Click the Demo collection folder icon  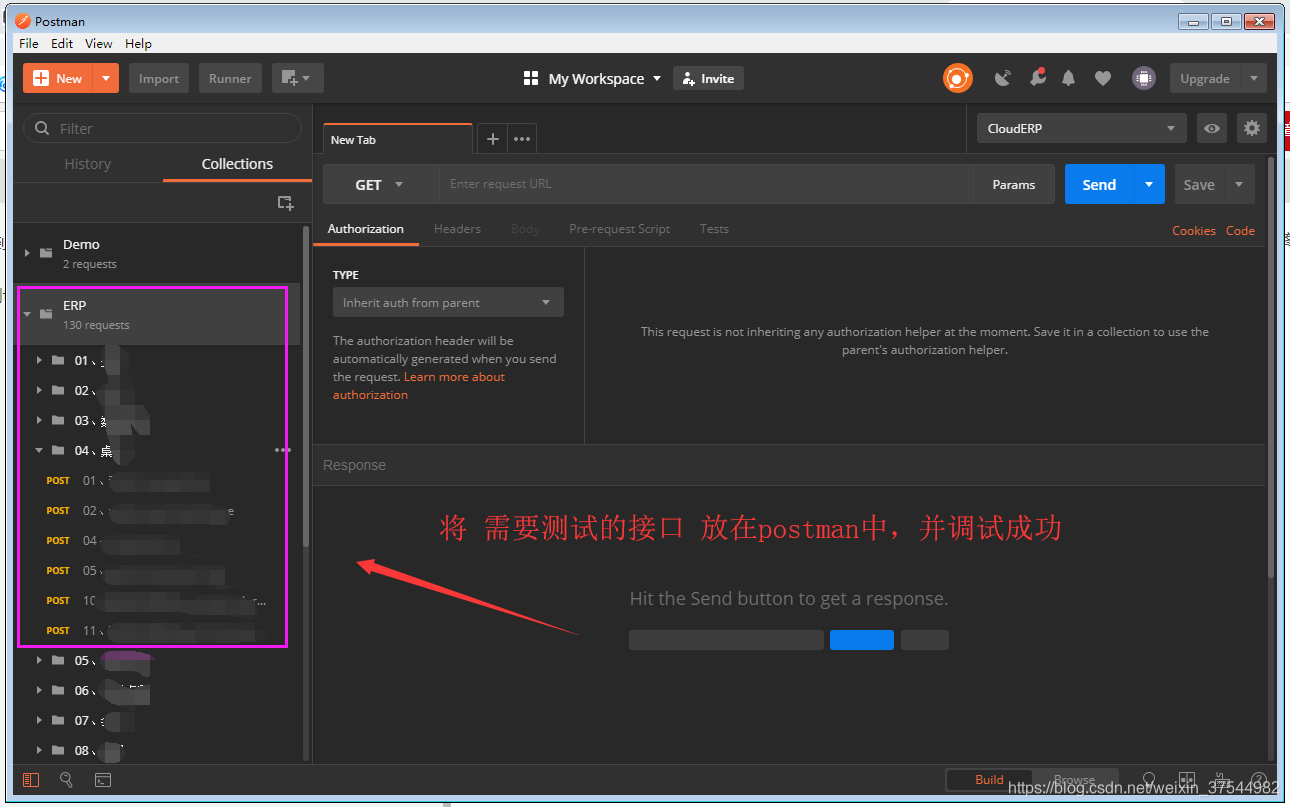point(46,253)
